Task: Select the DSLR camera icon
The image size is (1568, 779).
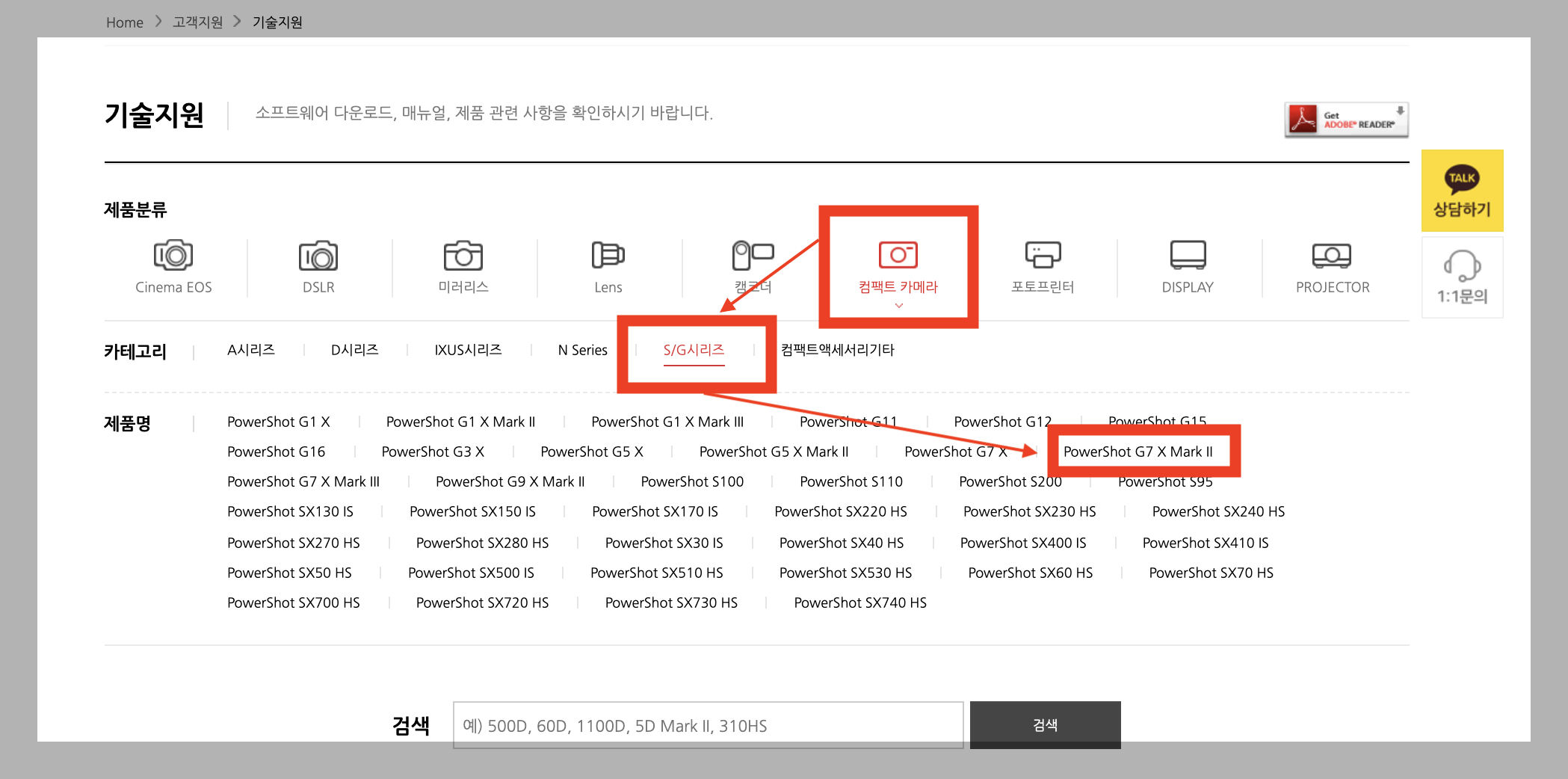Action: (x=318, y=256)
